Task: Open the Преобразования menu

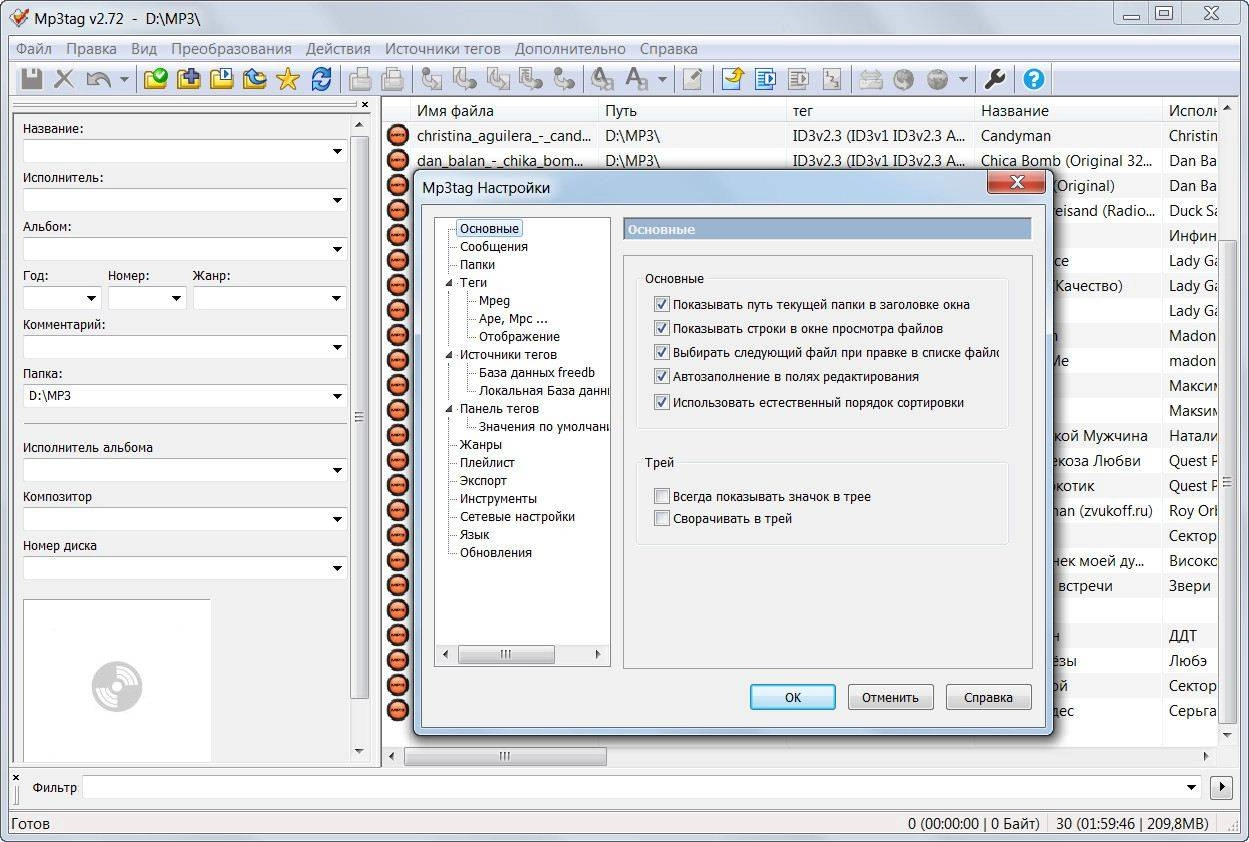Action: point(231,48)
